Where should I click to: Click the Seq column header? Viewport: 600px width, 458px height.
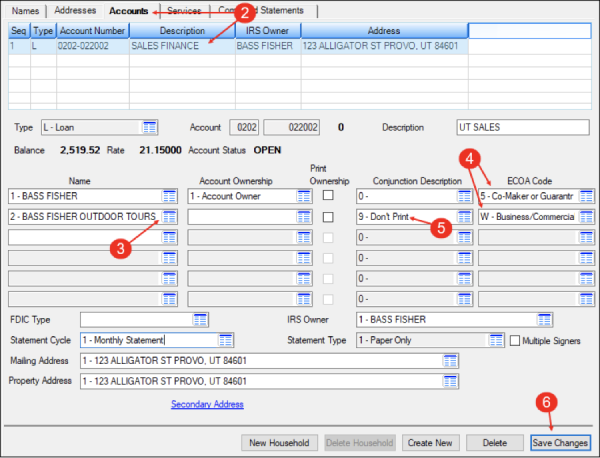pos(19,31)
